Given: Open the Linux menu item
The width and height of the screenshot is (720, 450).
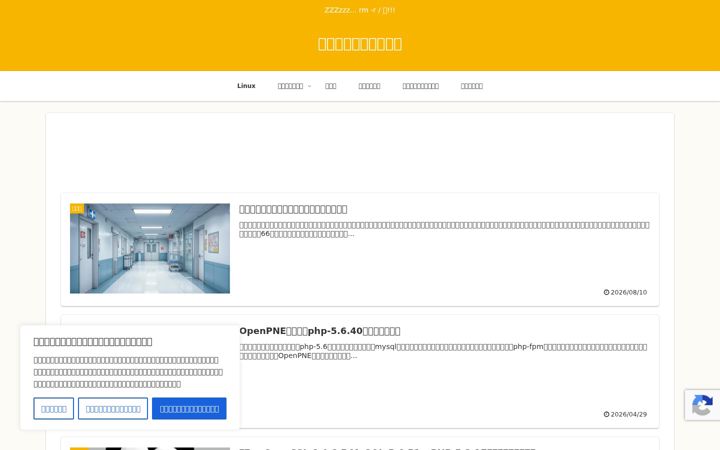Looking at the screenshot, I should tap(246, 86).
